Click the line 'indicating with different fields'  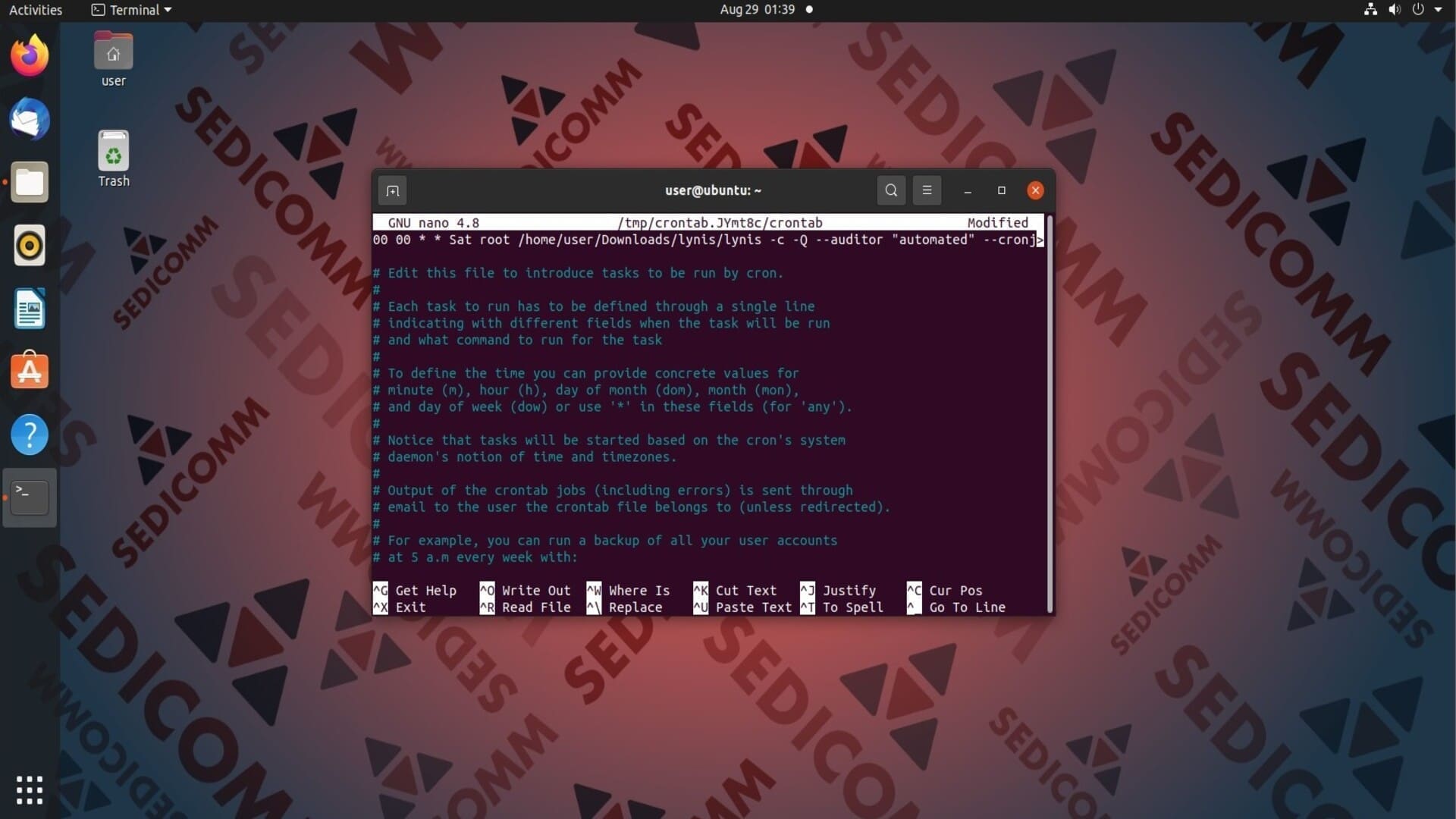tap(601, 323)
